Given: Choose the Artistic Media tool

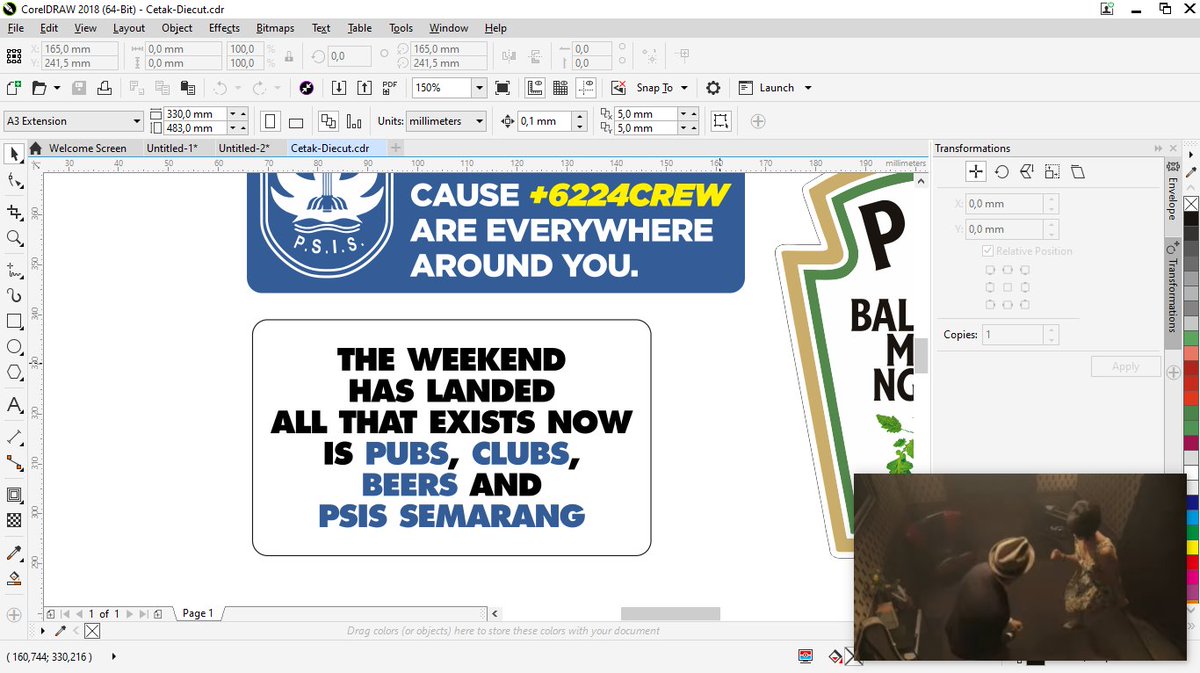Looking at the screenshot, I should coord(14,295).
